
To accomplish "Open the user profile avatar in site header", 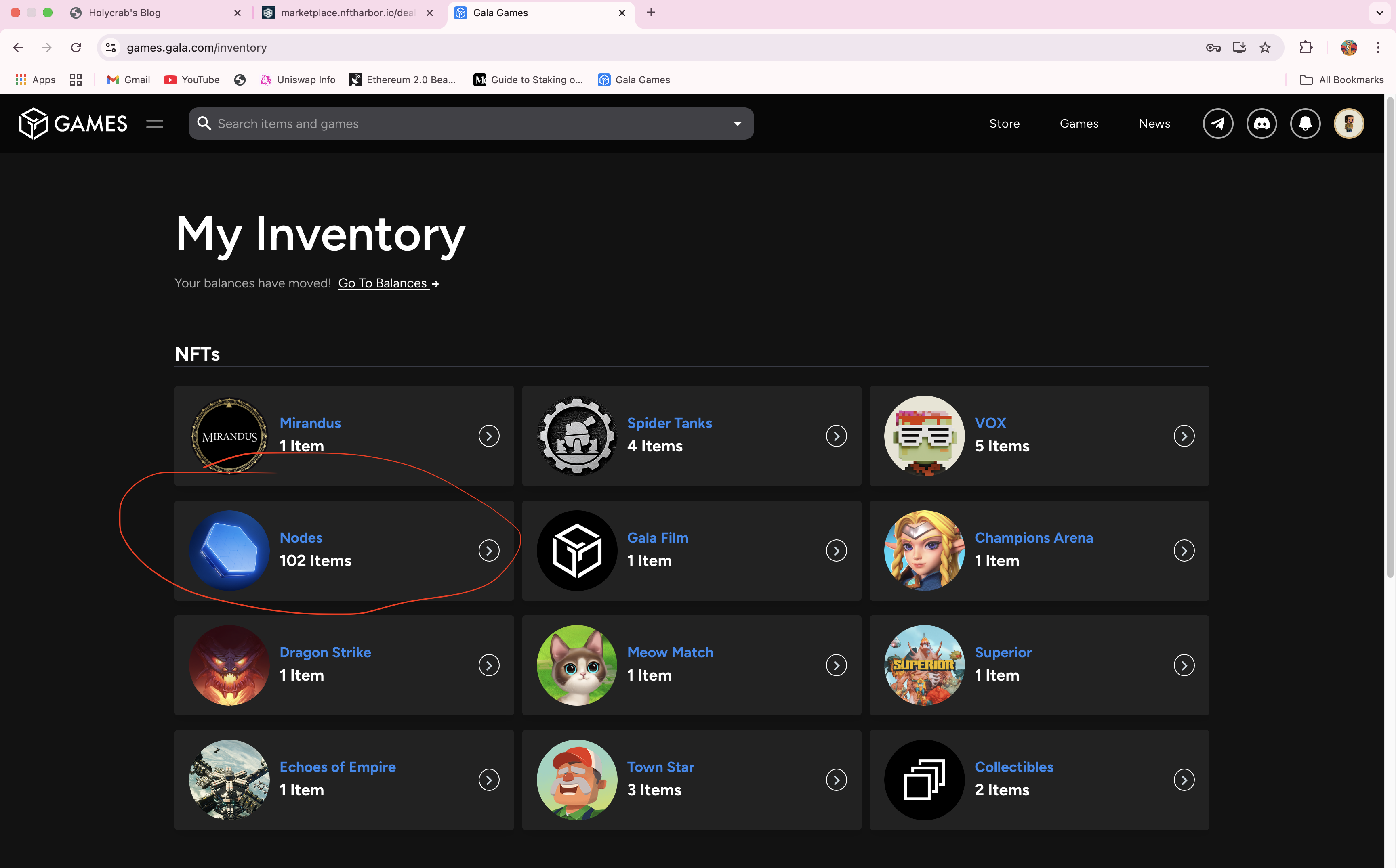I will click(1349, 124).
